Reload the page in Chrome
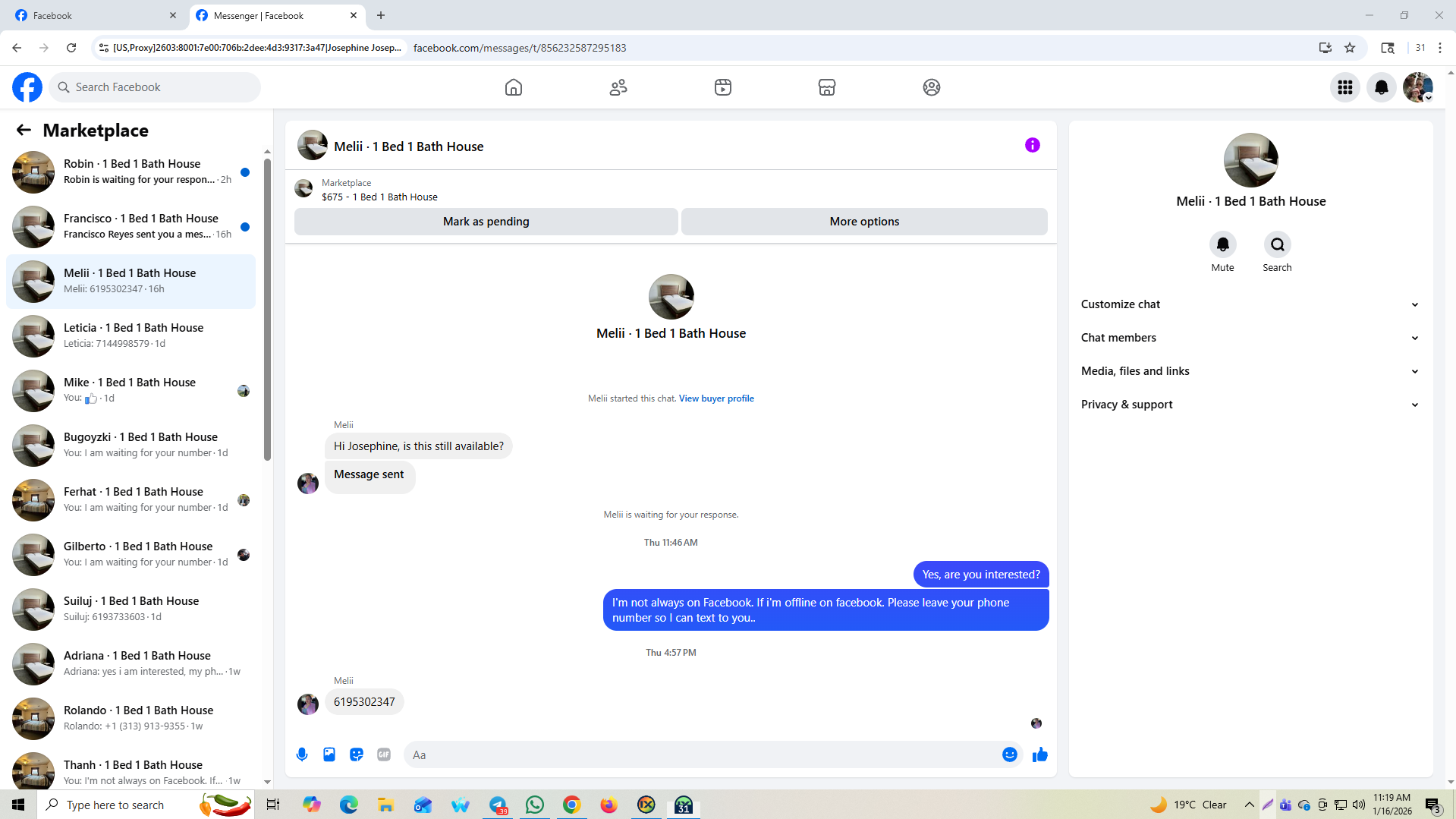The width and height of the screenshot is (1456, 819). tap(71, 48)
